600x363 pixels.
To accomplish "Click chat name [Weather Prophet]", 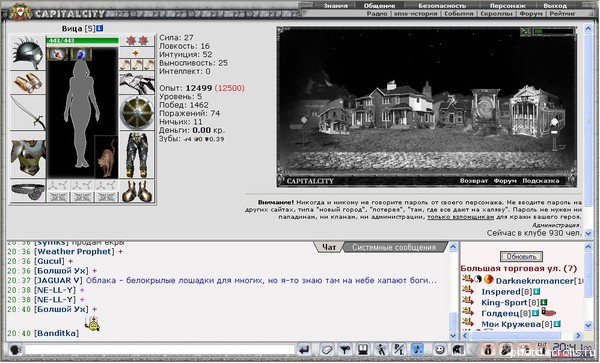I will point(74,252).
